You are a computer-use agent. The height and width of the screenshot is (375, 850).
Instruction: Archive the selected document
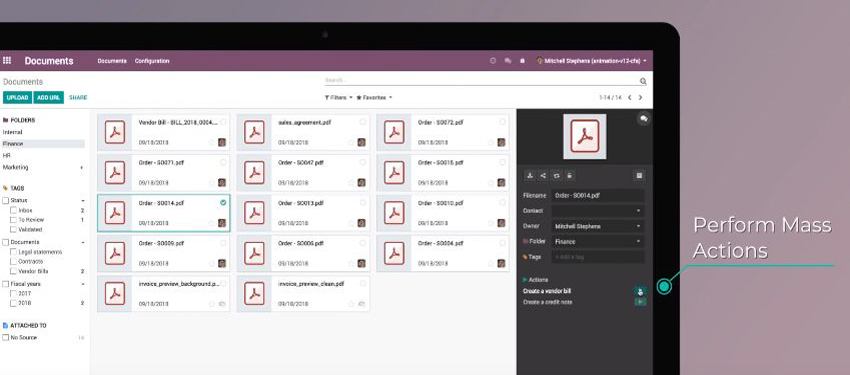click(640, 176)
